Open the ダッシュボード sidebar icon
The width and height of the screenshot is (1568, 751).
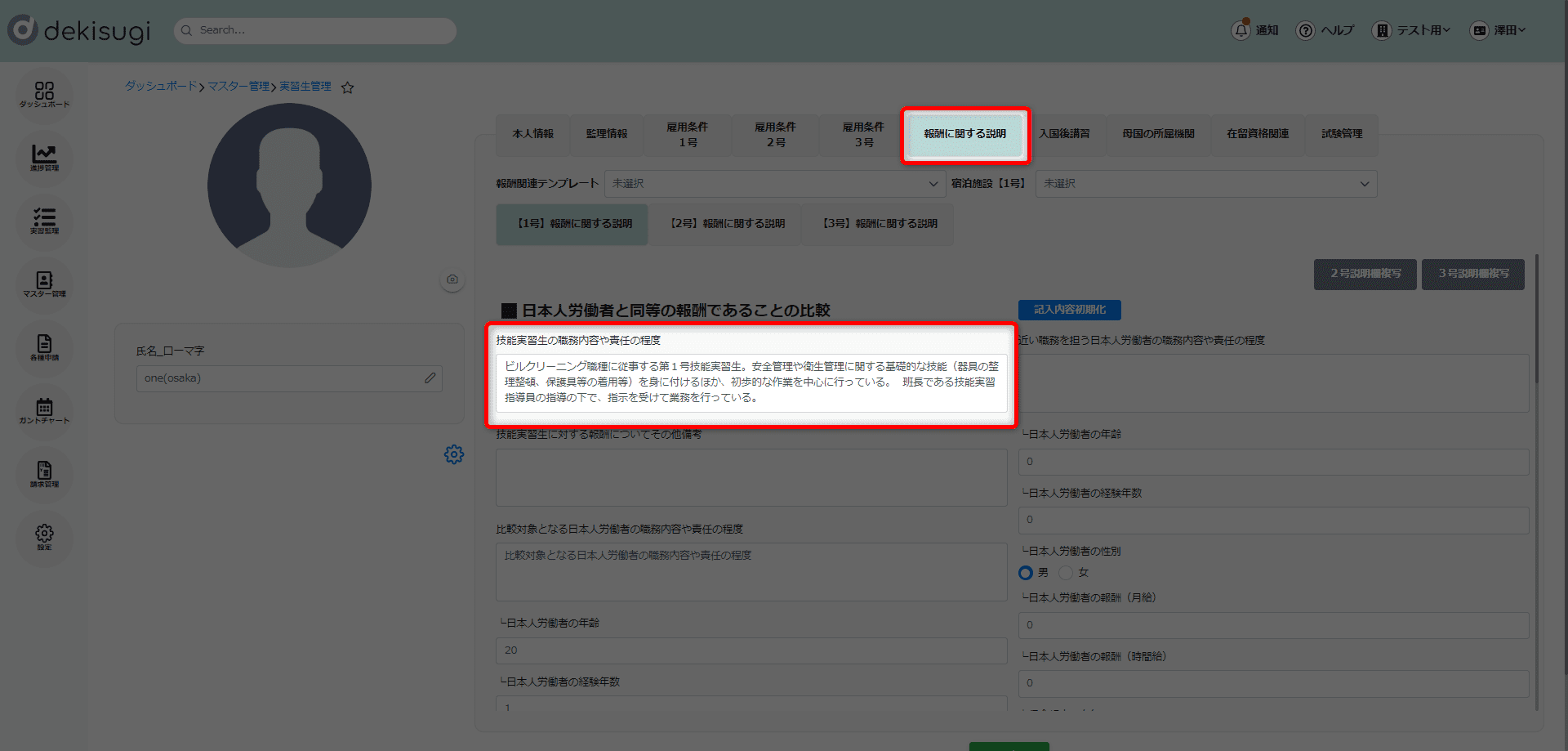click(x=44, y=94)
